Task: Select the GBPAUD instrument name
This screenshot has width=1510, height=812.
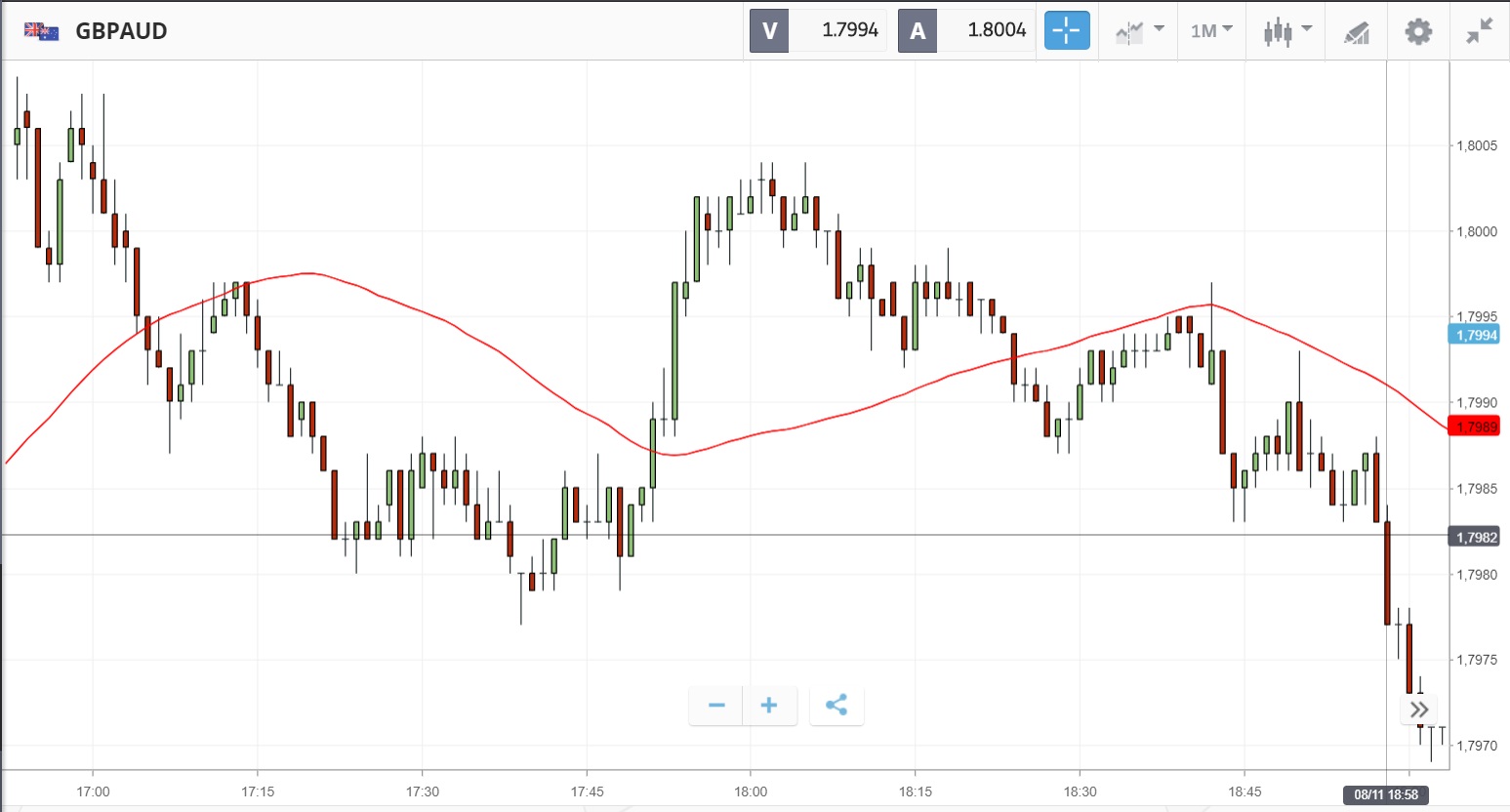Action: click(121, 31)
